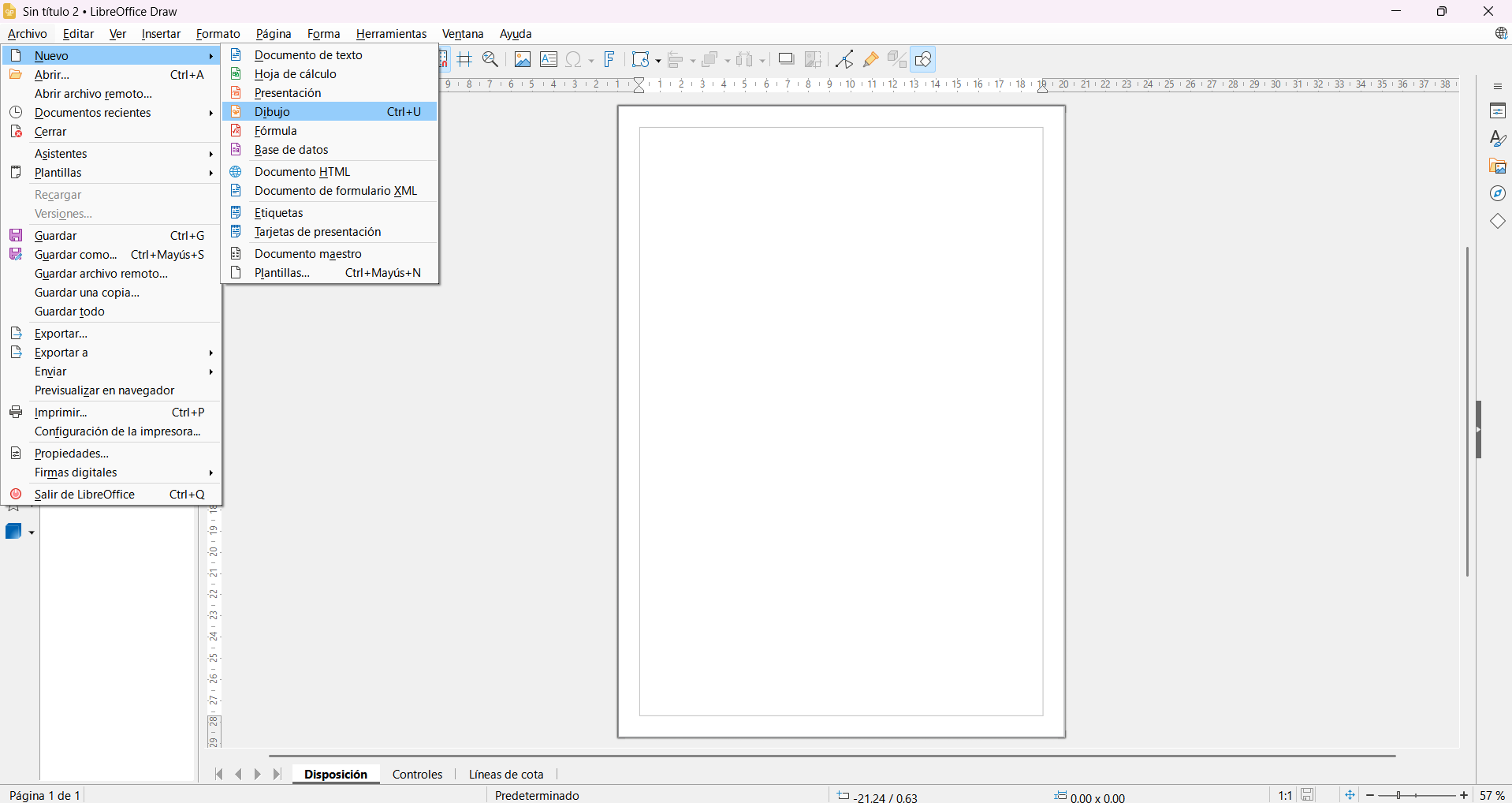Click the Zoom & Pan magnifier icon

490,60
